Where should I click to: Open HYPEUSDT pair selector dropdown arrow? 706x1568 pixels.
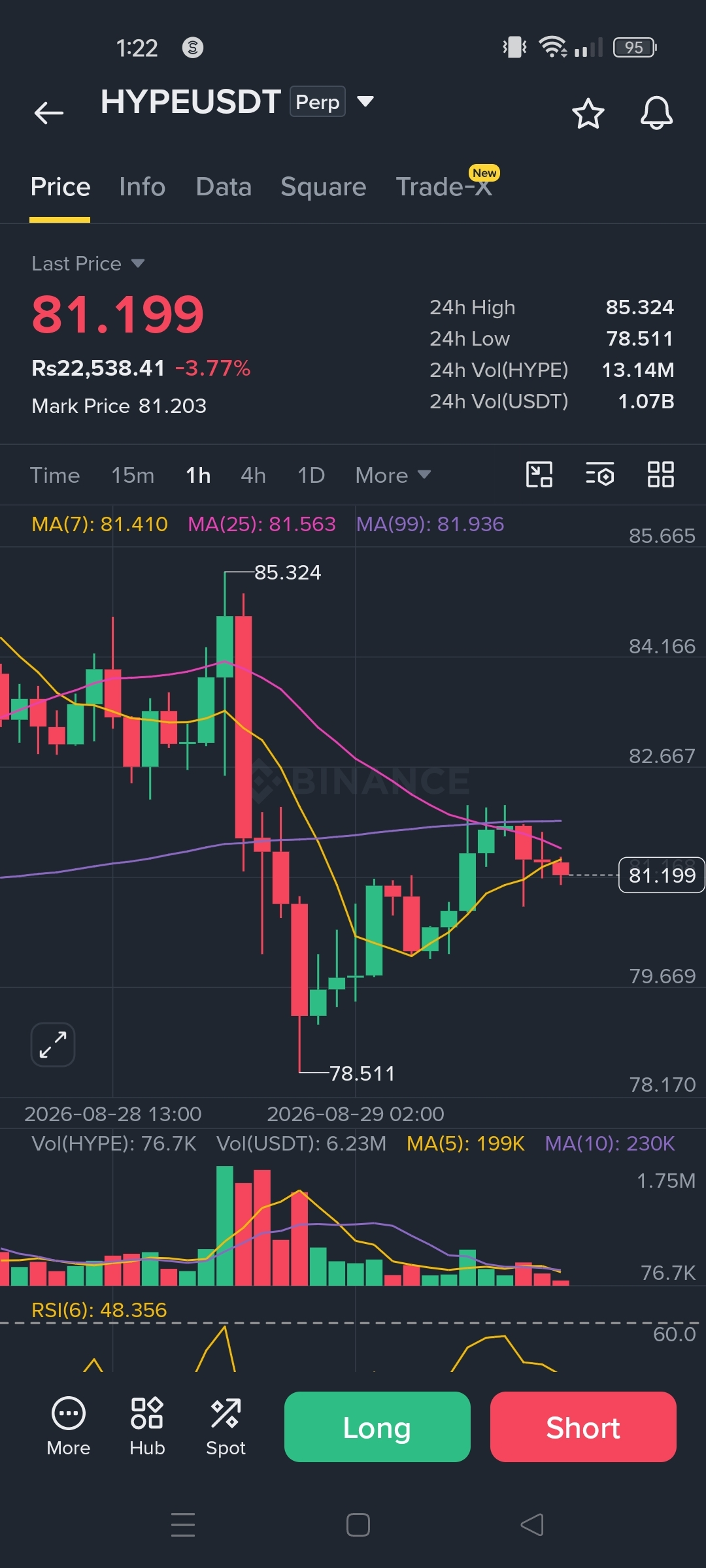[365, 101]
